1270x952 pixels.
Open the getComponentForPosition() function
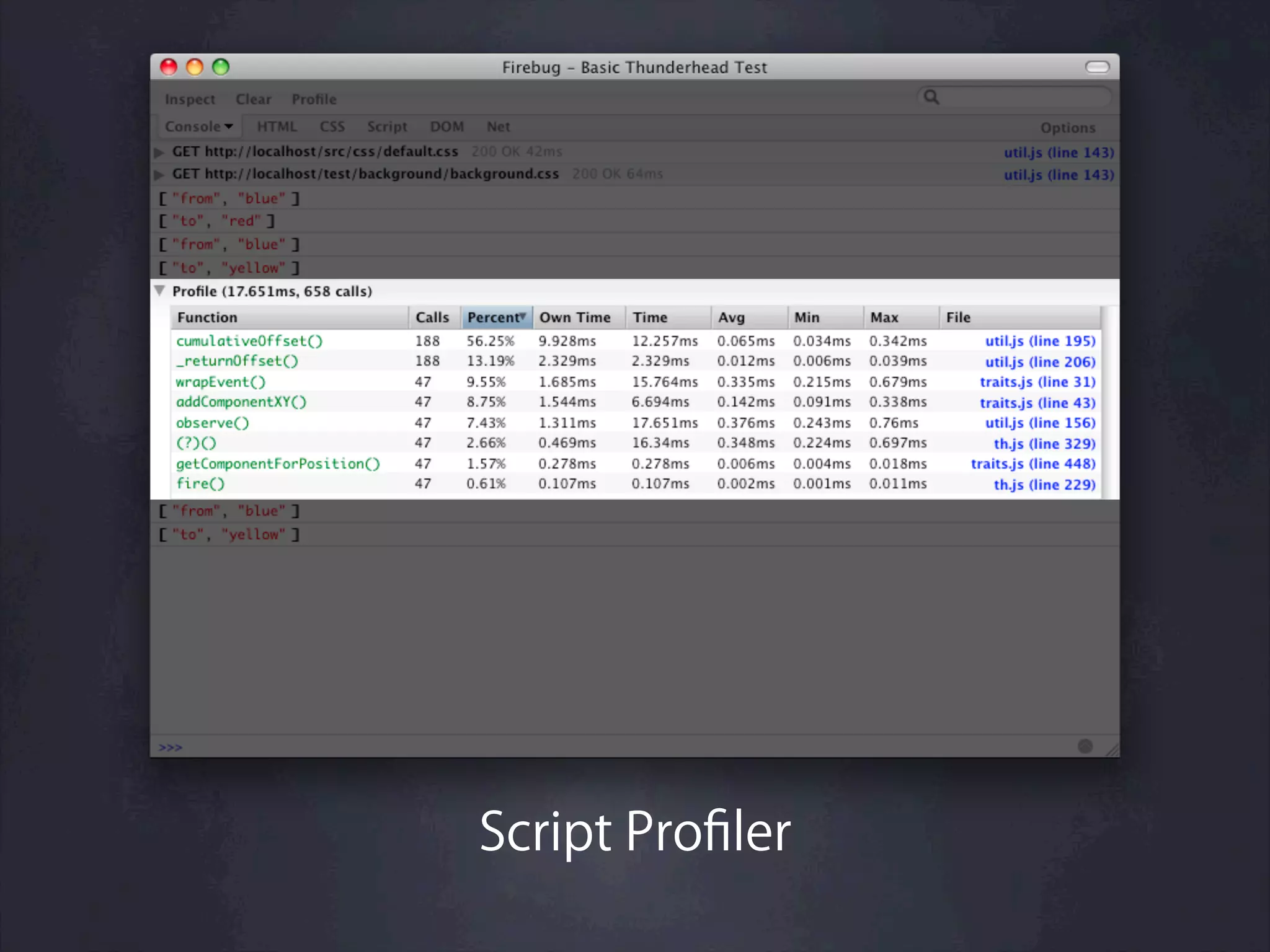point(278,464)
